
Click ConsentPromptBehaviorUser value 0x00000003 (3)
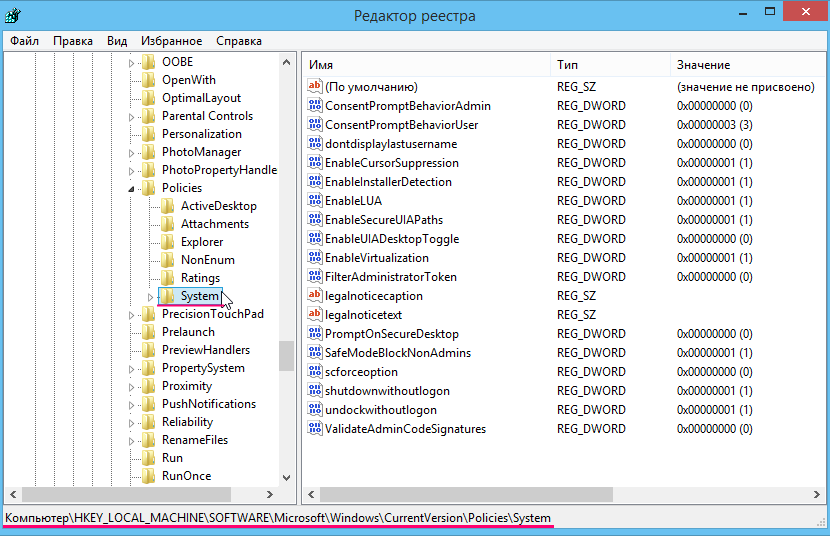pos(715,124)
